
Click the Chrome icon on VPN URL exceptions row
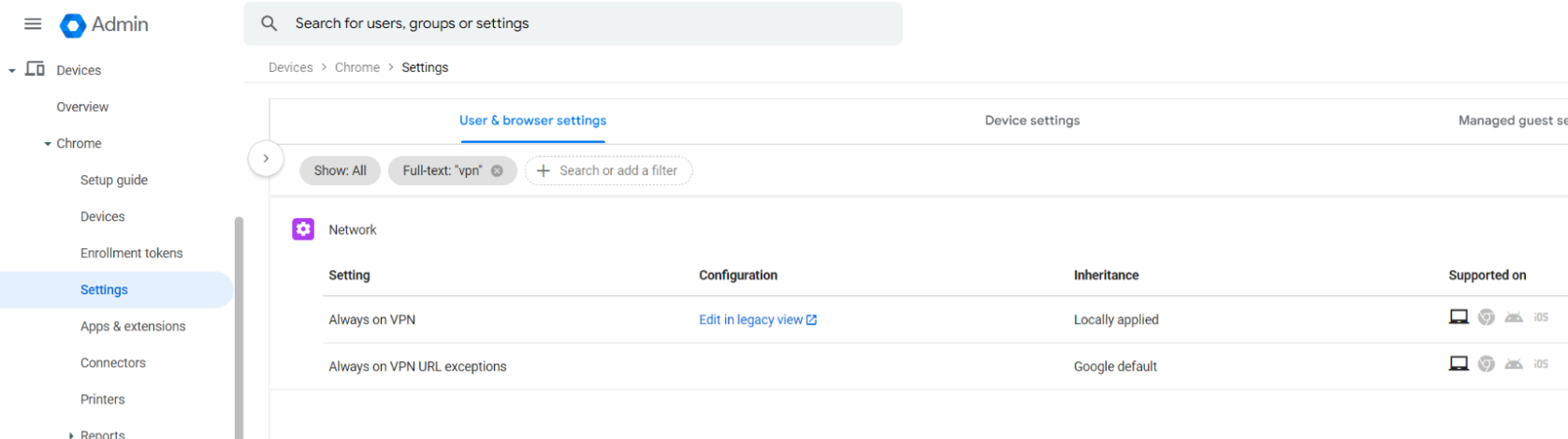1486,364
